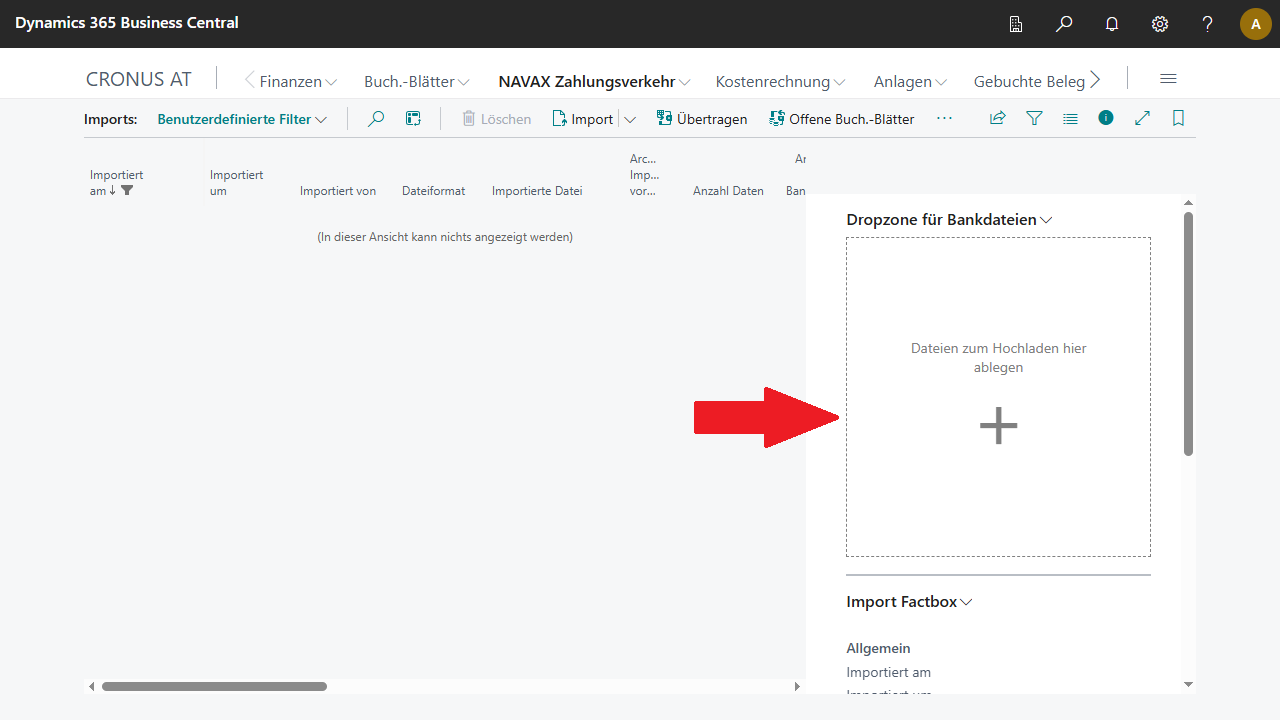
Task: Click the search magnifier in top bar
Action: [x=1064, y=24]
